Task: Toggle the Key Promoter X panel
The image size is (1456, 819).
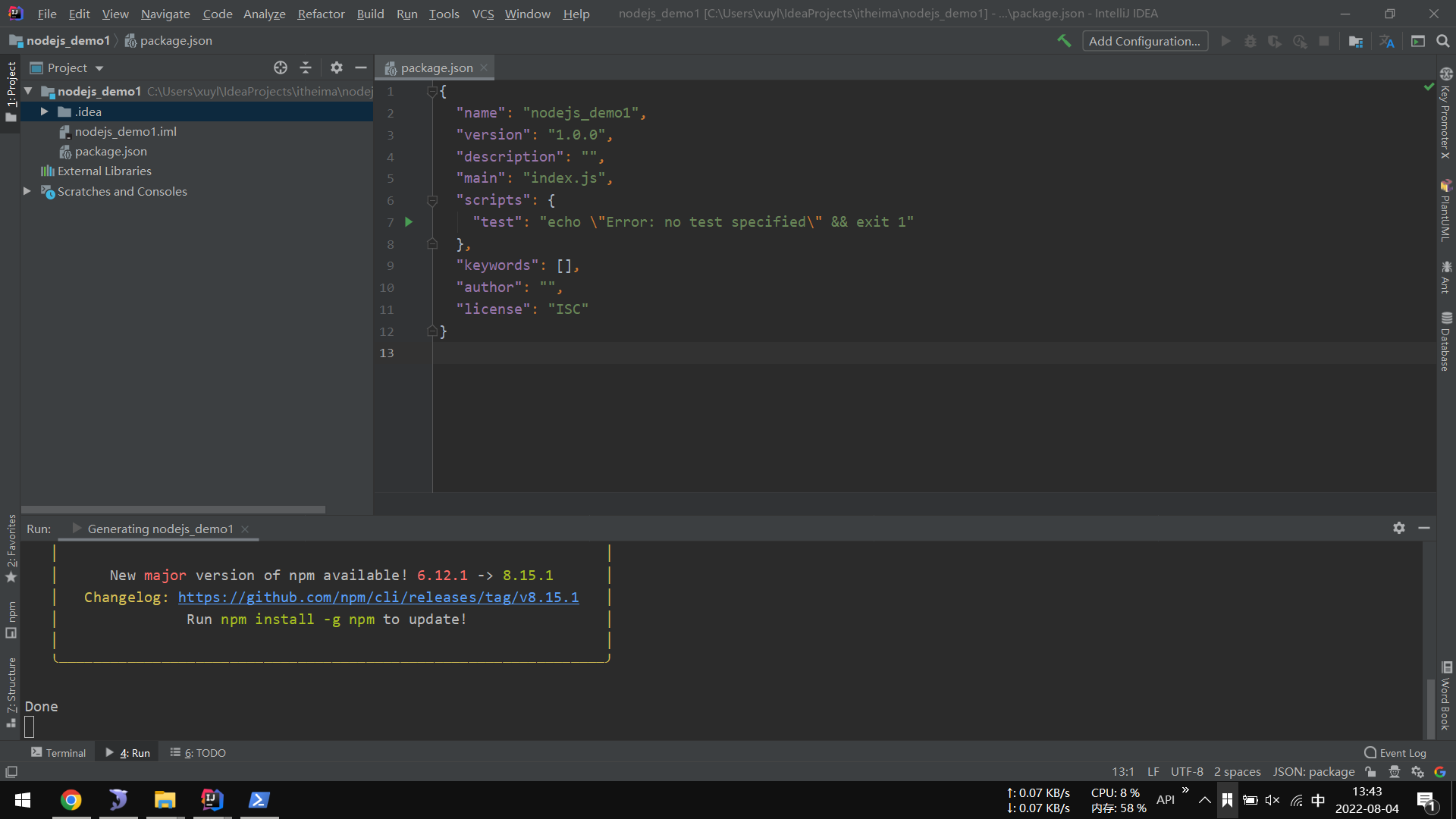Action: pyautogui.click(x=1446, y=114)
